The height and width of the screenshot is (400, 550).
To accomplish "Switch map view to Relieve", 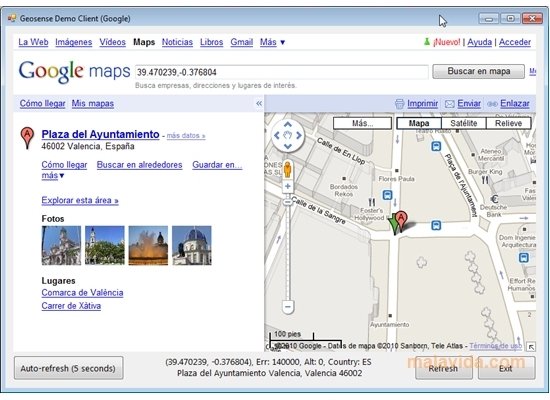I will click(508, 123).
